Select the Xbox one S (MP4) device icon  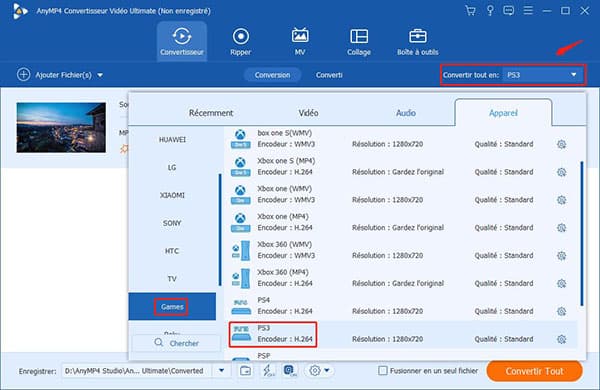[241, 166]
